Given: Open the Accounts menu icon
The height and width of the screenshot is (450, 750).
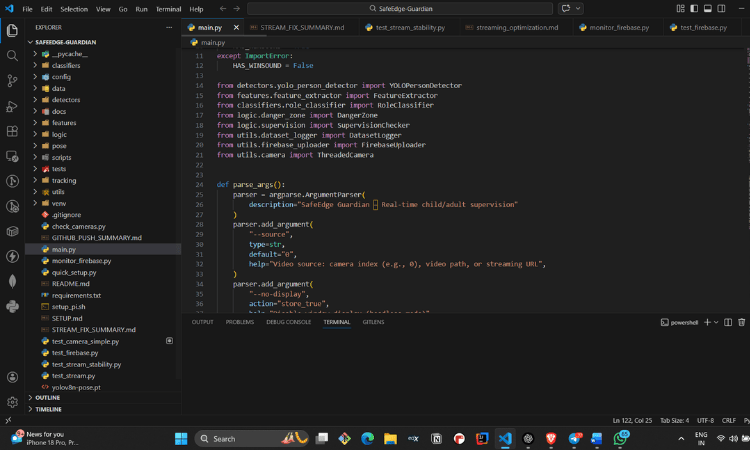Looking at the screenshot, I should pos(12,377).
